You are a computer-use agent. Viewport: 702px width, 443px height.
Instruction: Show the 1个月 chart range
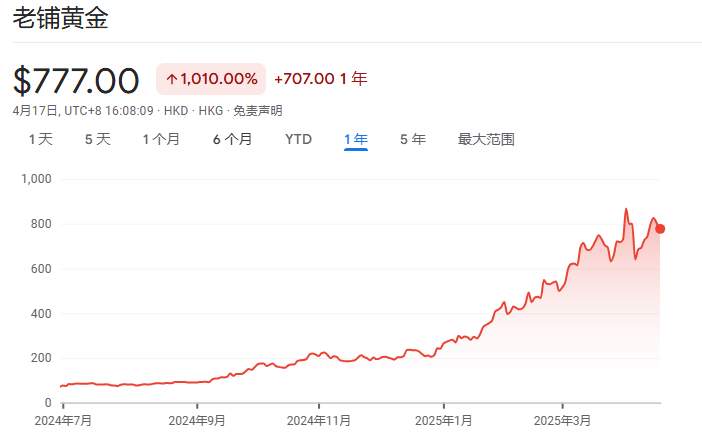point(161,139)
